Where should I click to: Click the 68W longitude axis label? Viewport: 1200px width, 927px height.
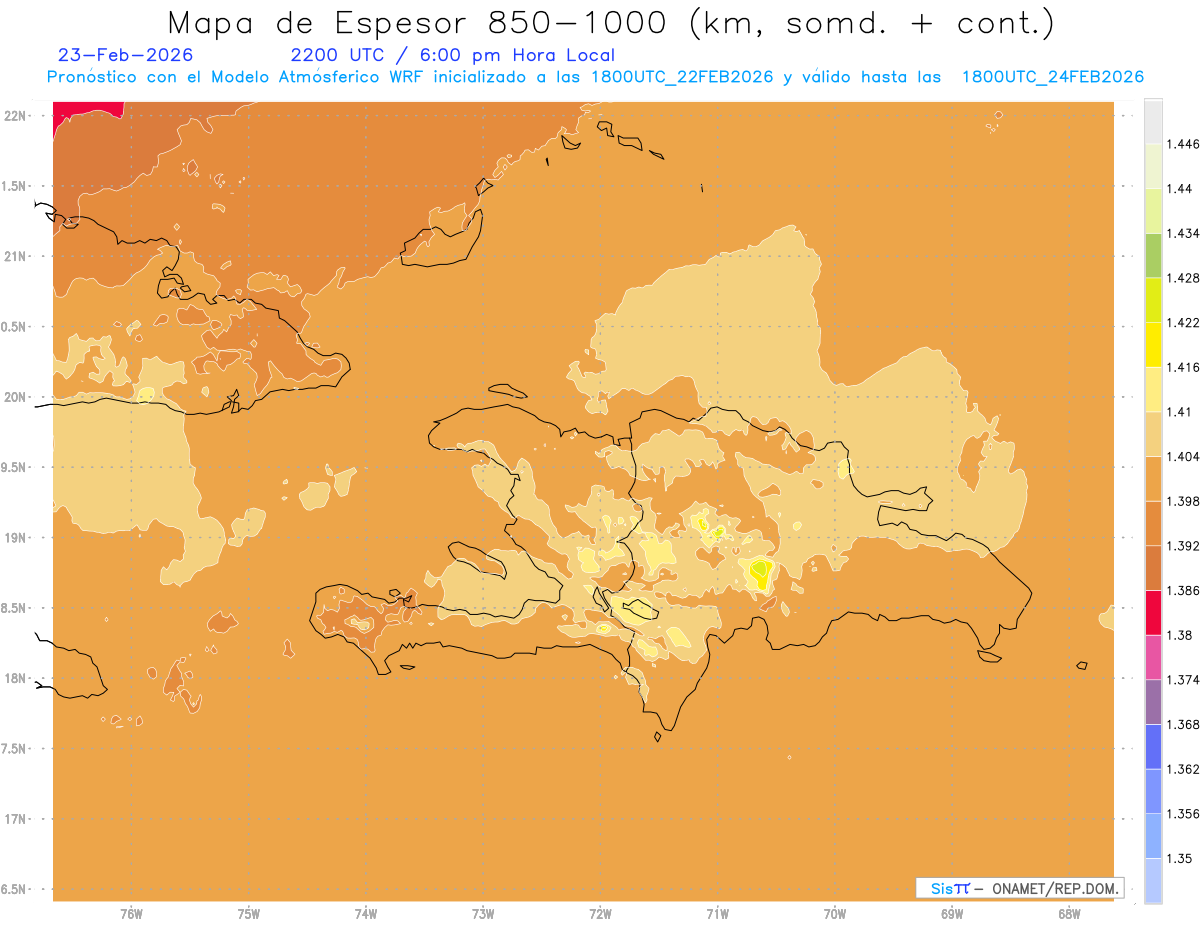point(1069,914)
